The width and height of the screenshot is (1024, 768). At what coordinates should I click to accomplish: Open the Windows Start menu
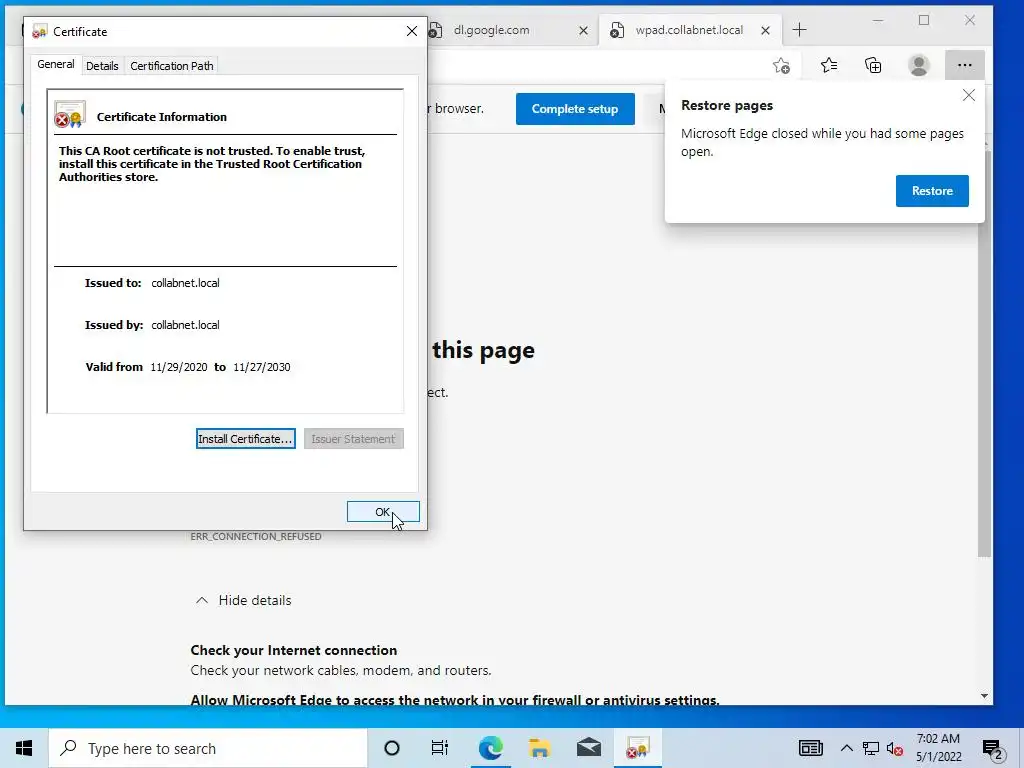point(24,748)
